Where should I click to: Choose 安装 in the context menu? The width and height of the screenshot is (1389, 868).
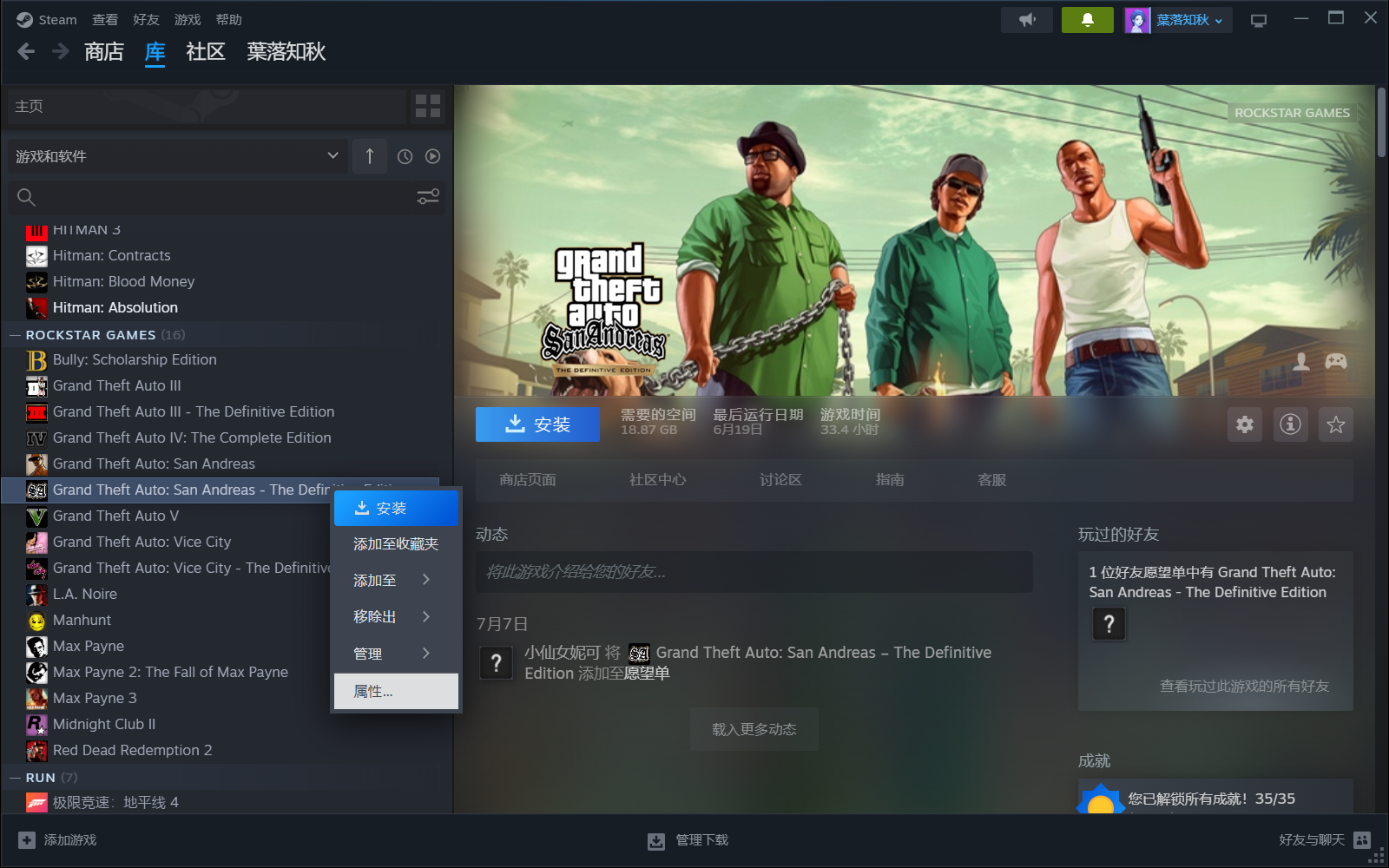point(396,509)
